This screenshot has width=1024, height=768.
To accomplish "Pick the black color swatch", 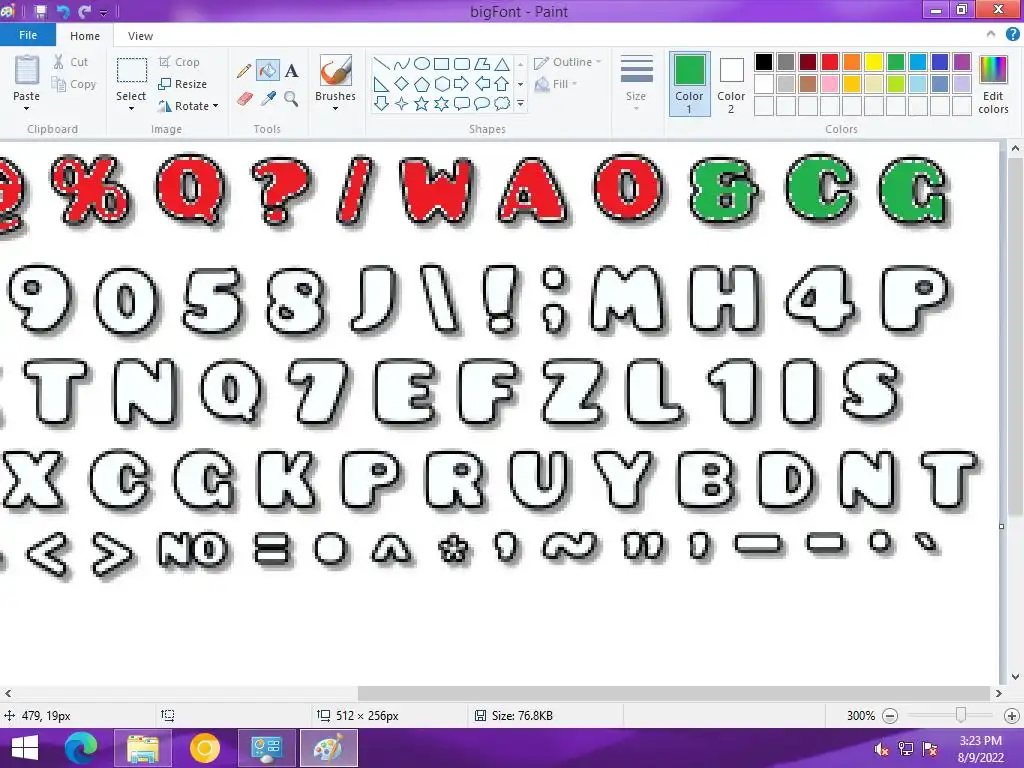I will point(763,62).
